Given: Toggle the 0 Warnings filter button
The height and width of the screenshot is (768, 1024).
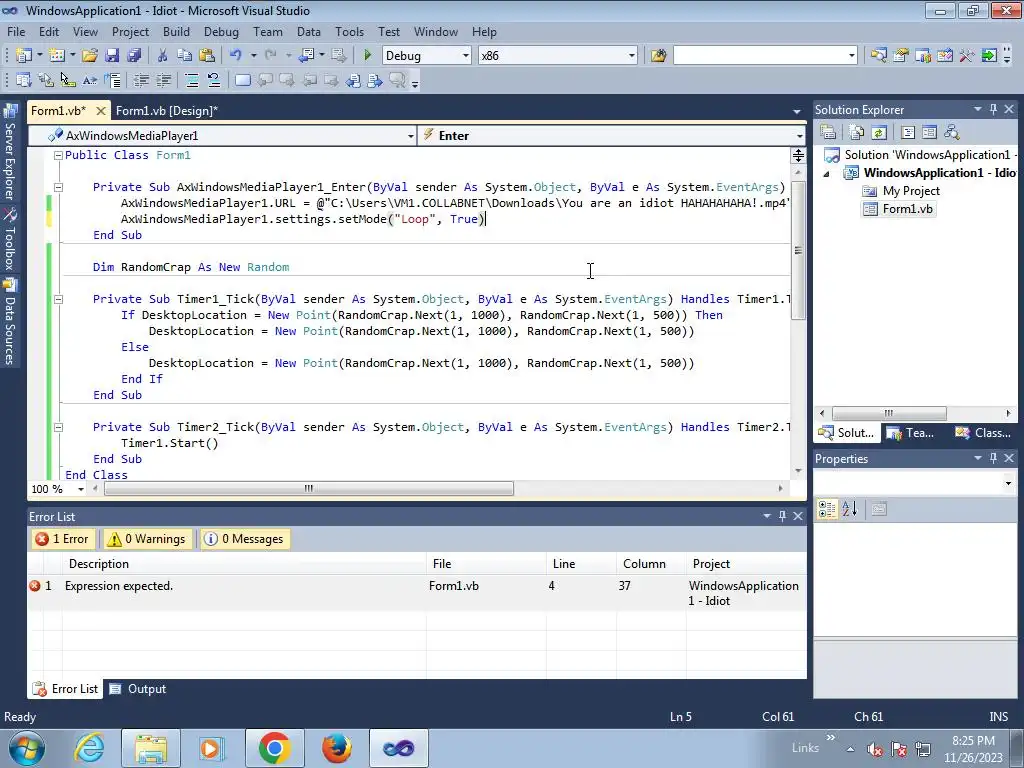Looking at the screenshot, I should 148,539.
